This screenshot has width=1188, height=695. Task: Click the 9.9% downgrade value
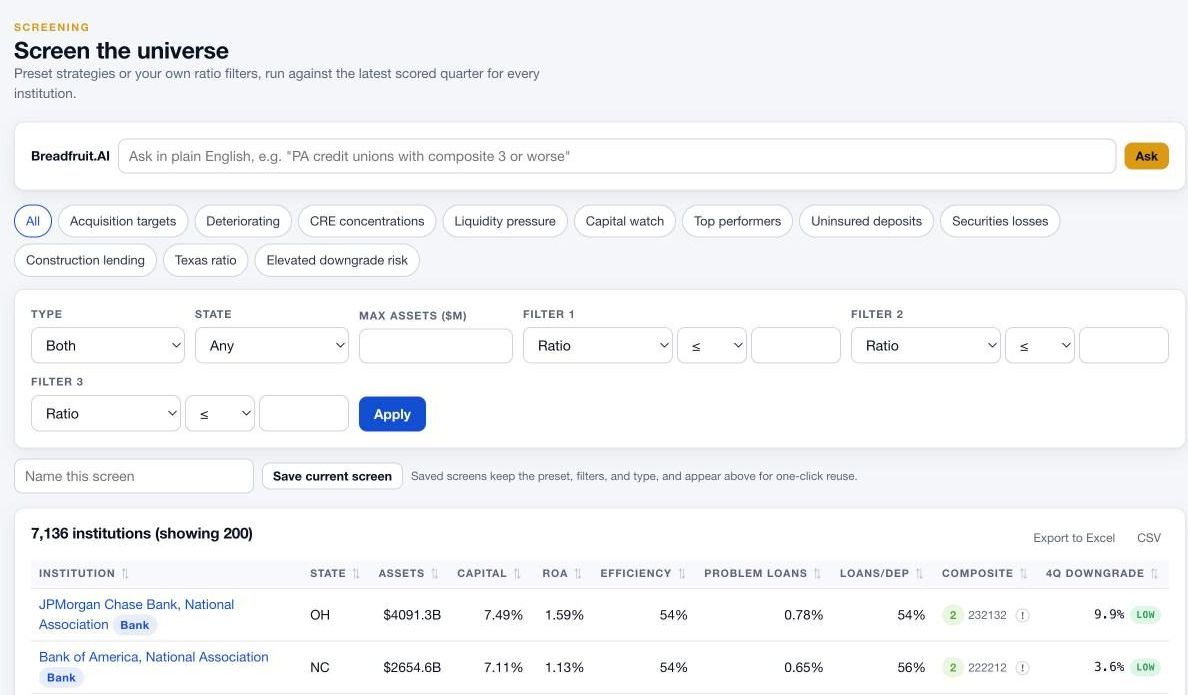pos(1108,615)
